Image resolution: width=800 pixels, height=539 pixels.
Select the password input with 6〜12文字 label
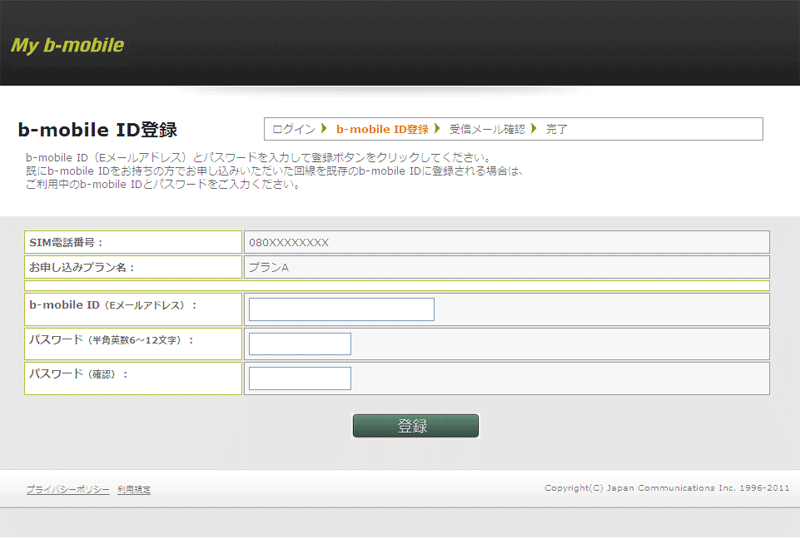[x=300, y=344]
